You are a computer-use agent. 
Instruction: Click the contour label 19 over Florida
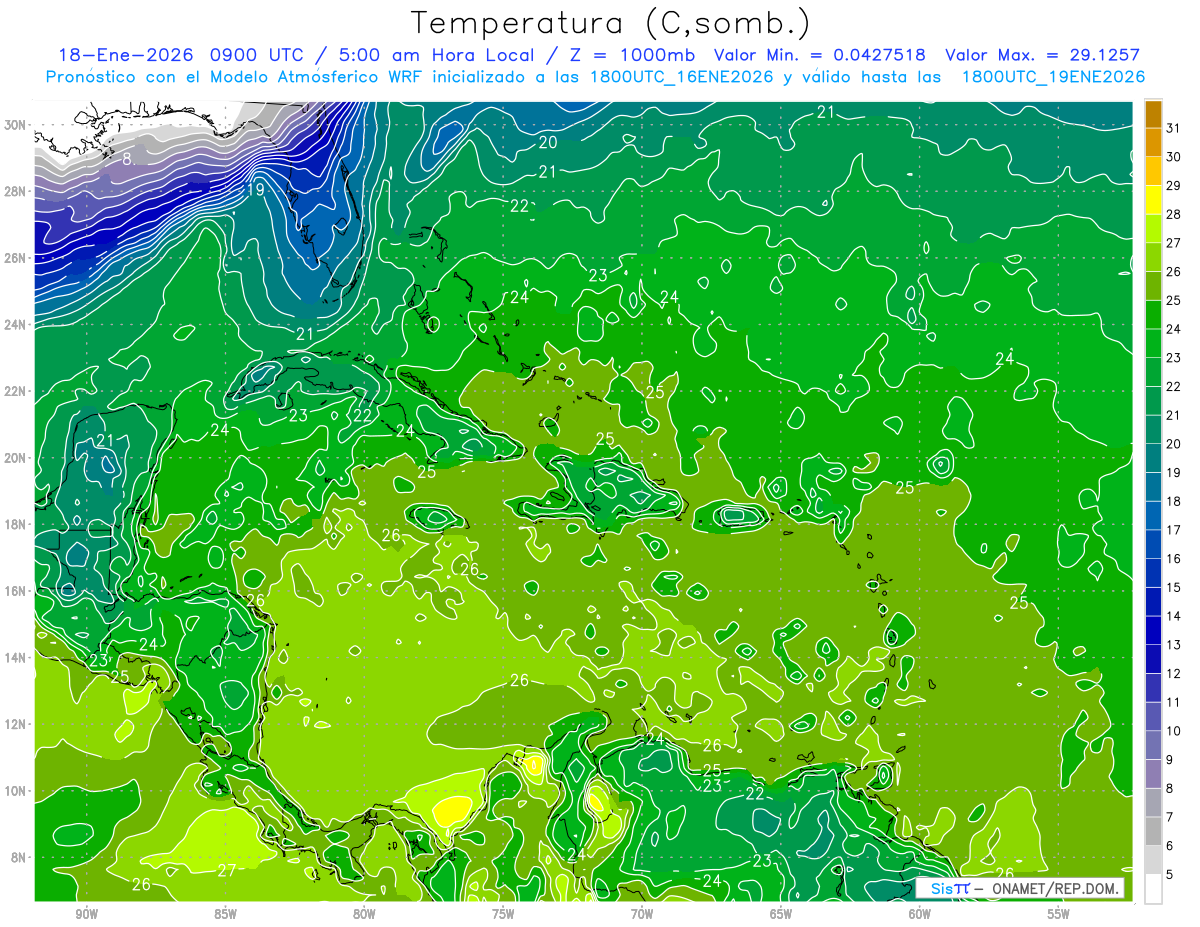pos(254,189)
